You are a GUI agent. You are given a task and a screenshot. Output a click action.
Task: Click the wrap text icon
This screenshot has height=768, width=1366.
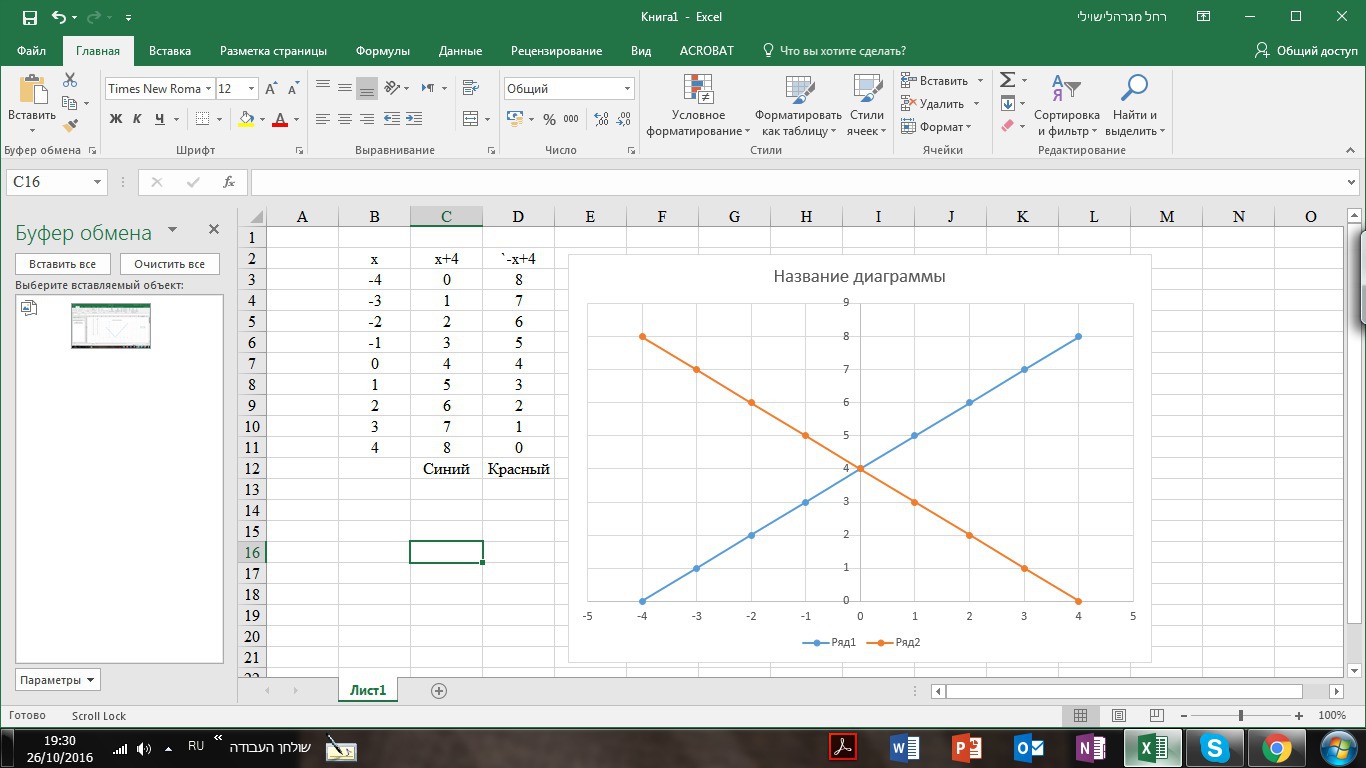point(471,88)
